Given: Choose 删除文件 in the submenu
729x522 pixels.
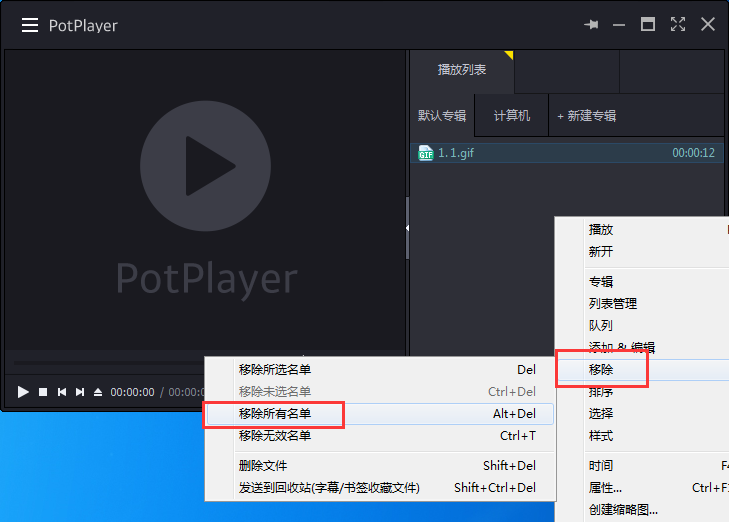Looking at the screenshot, I should (380, 465).
